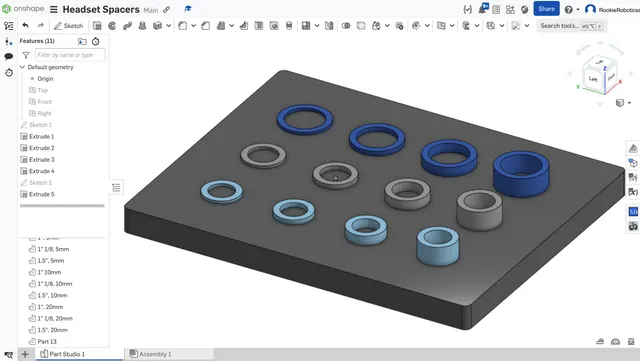Click the notifications bell icon

point(482,9)
